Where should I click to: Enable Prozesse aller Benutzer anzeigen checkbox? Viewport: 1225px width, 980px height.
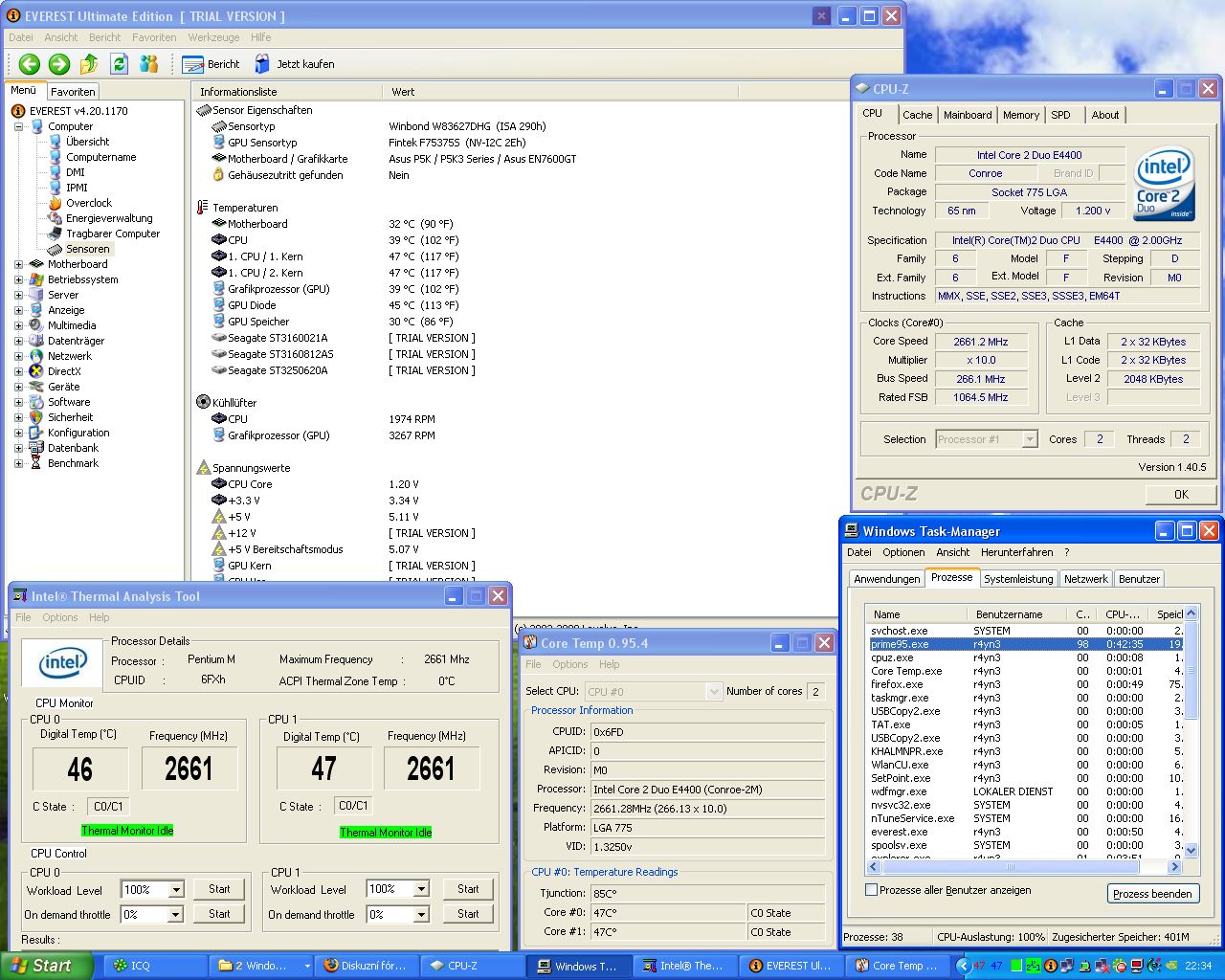872,890
